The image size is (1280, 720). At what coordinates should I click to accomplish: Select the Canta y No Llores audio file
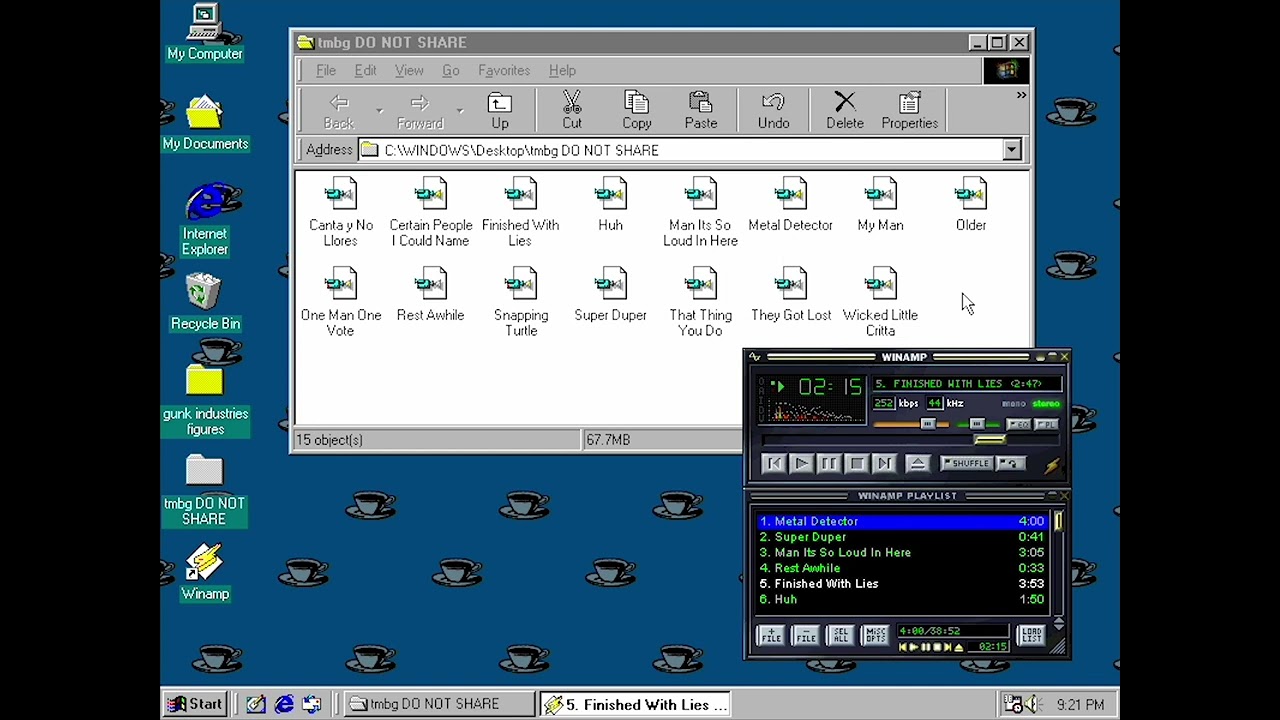pyautogui.click(x=340, y=212)
